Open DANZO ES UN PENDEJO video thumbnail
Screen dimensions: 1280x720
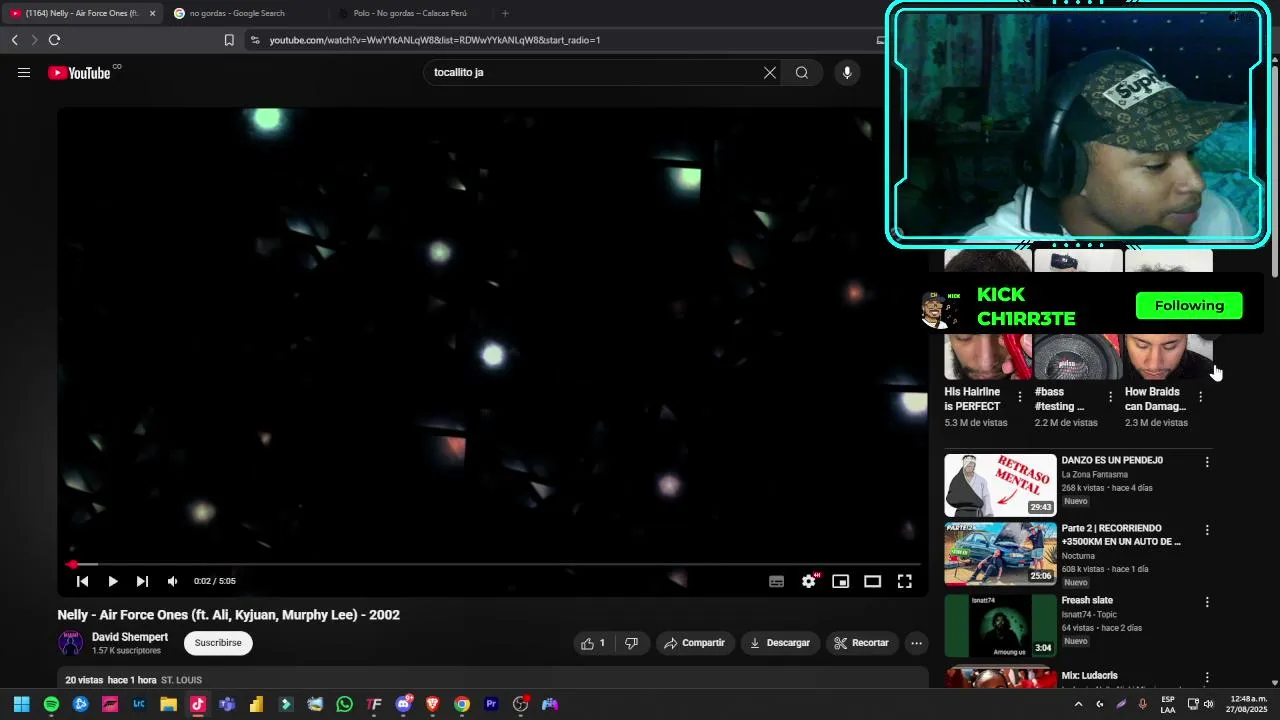1000,485
